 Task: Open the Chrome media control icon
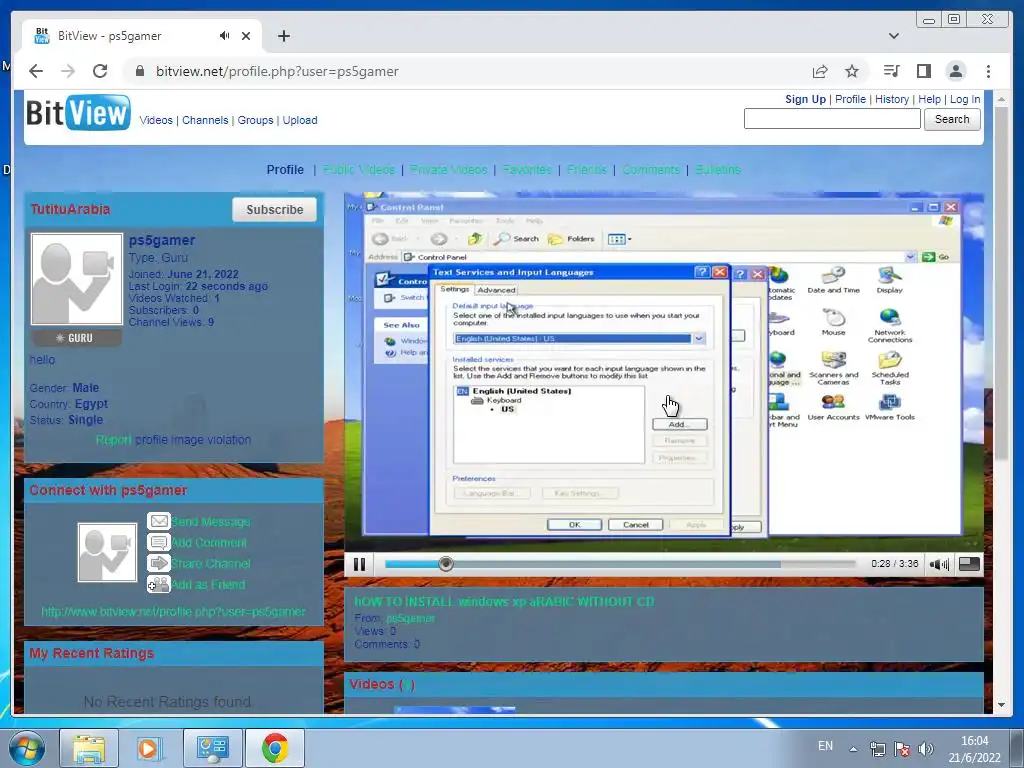891,71
